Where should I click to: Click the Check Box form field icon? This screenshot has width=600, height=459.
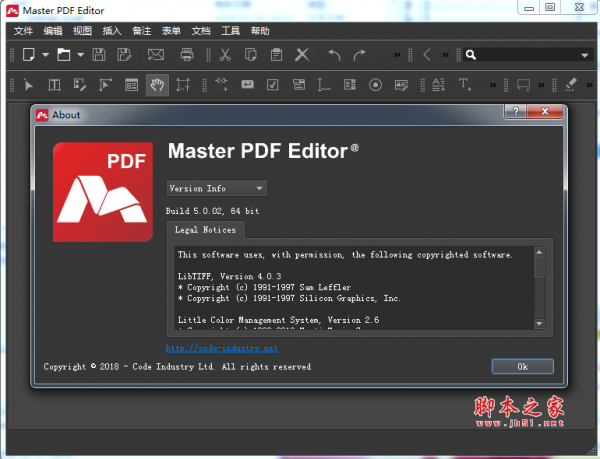click(272, 85)
